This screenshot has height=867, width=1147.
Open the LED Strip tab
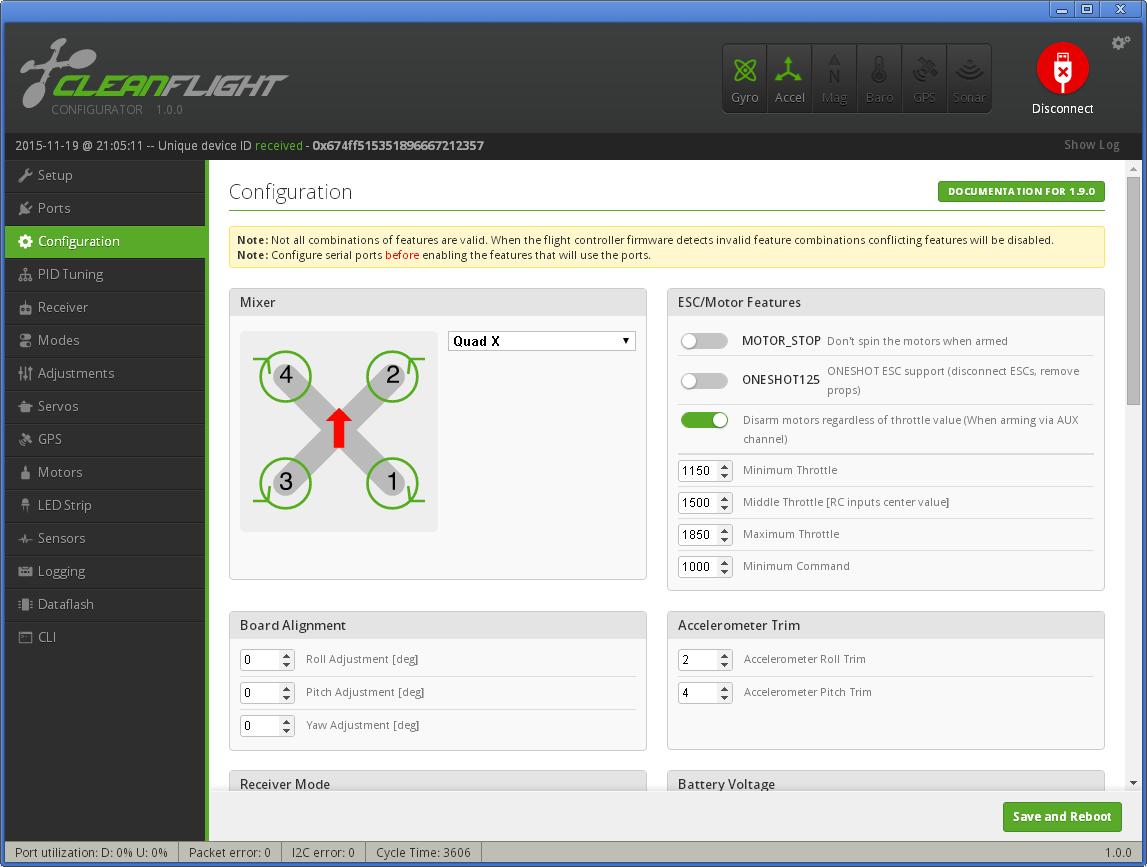(x=105, y=505)
